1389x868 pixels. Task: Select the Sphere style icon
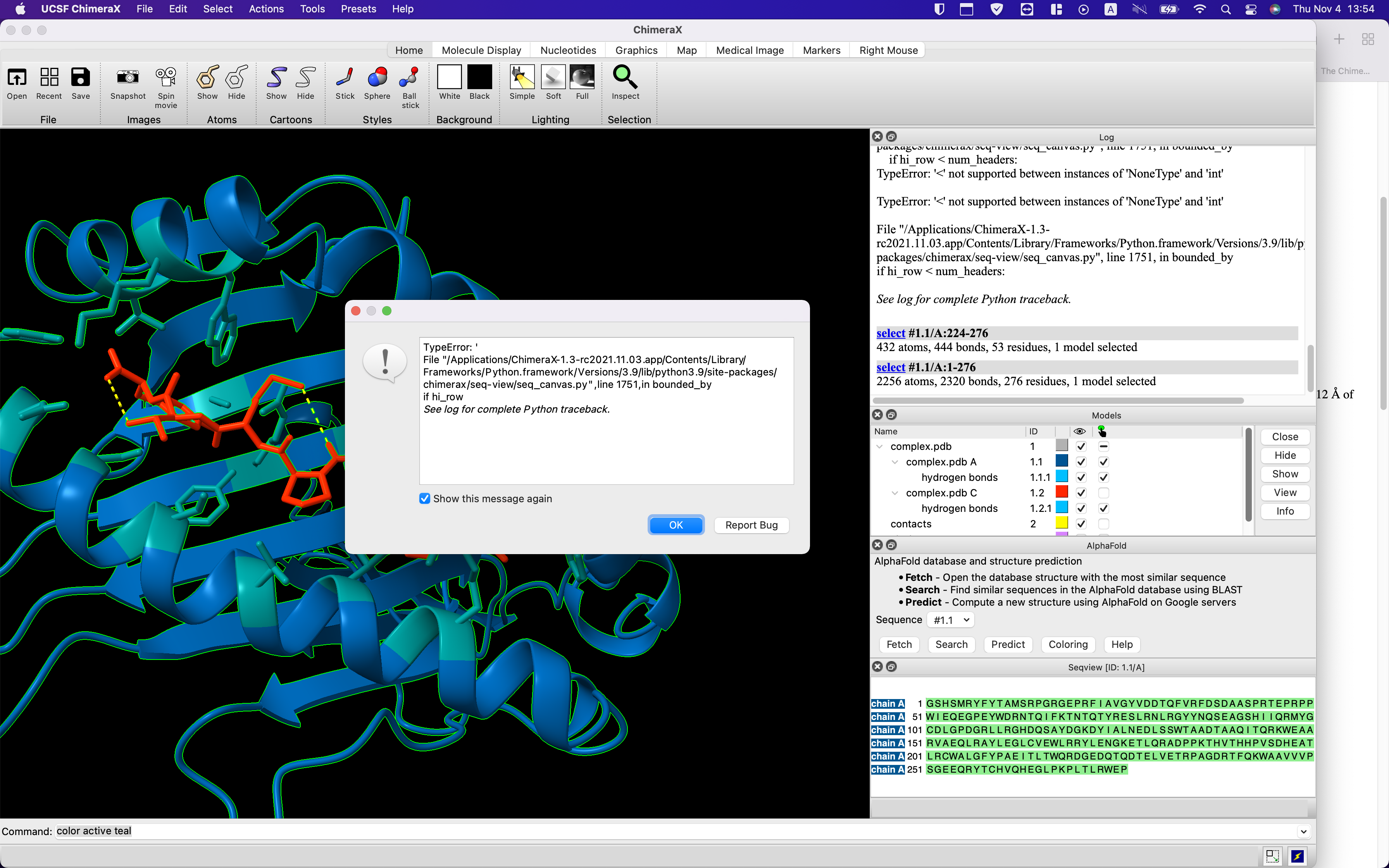click(x=377, y=78)
